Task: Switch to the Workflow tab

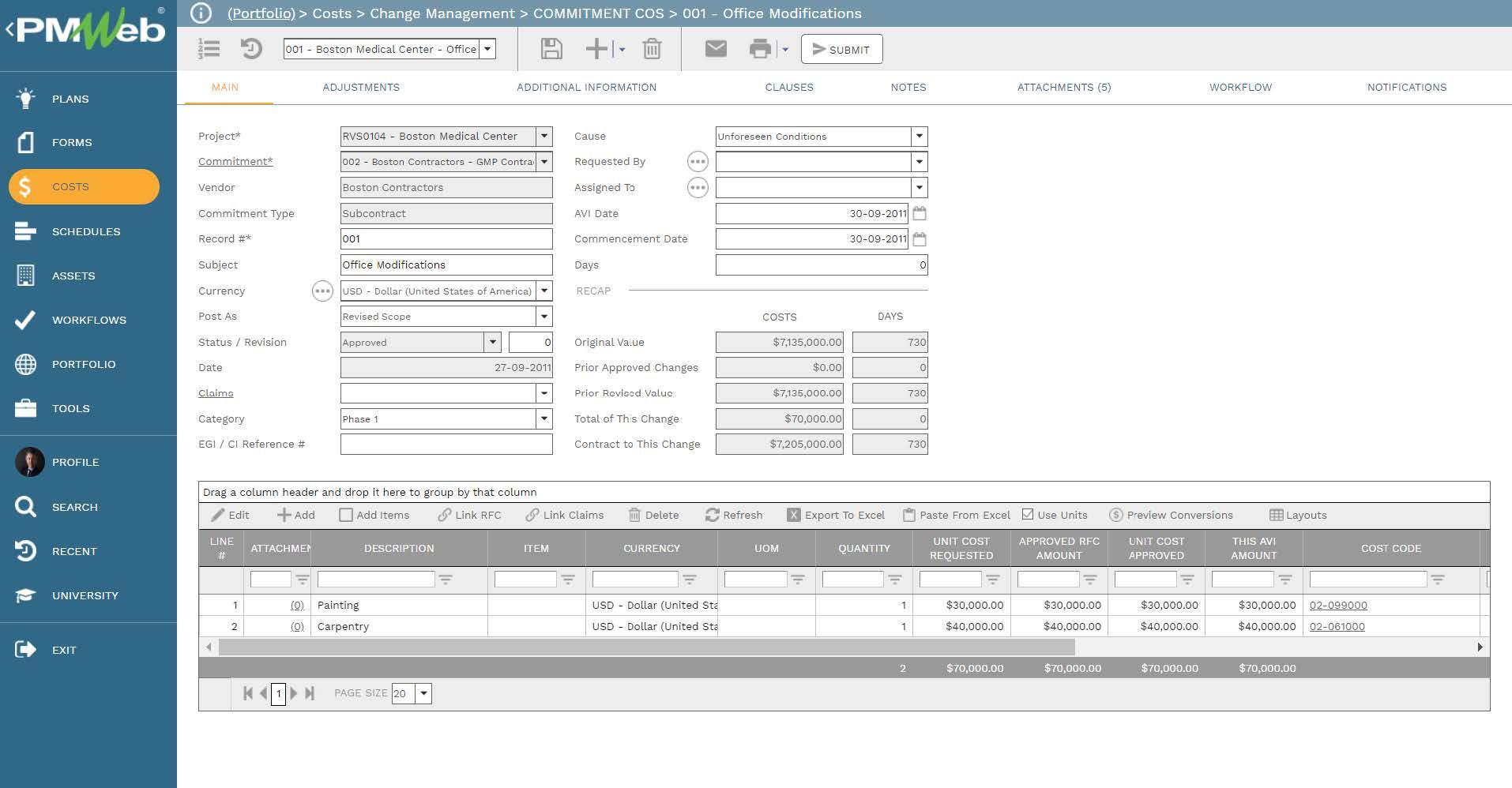Action: (1241, 87)
